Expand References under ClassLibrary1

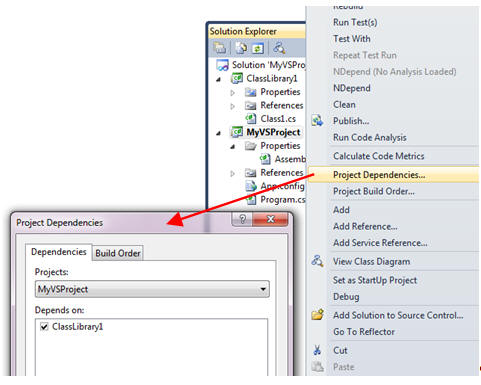233,106
